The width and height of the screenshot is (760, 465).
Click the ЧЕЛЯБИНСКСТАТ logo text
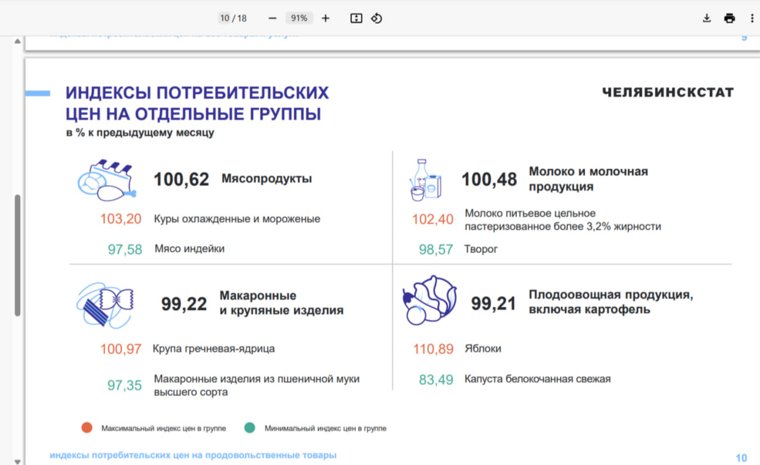coord(667,93)
